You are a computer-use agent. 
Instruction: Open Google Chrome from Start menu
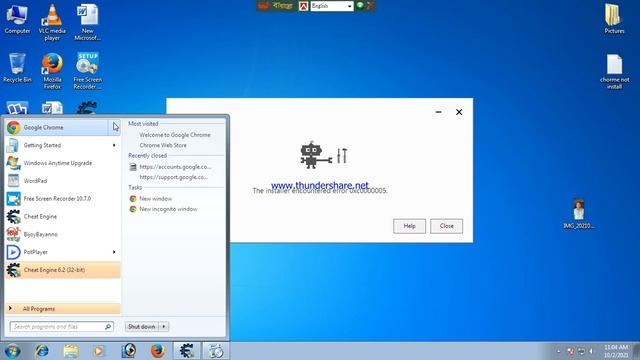(56, 127)
